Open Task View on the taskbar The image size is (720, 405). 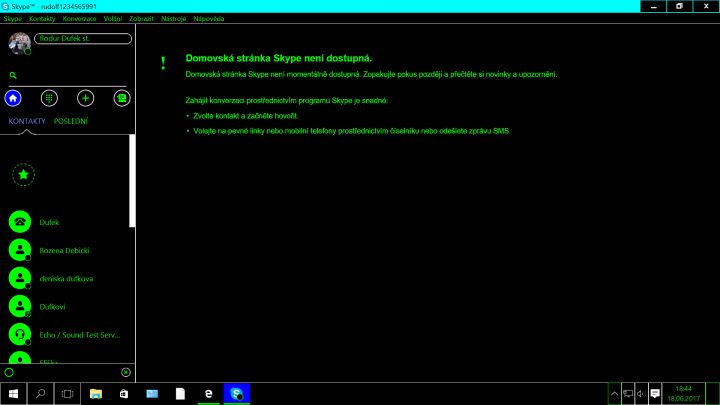68,394
